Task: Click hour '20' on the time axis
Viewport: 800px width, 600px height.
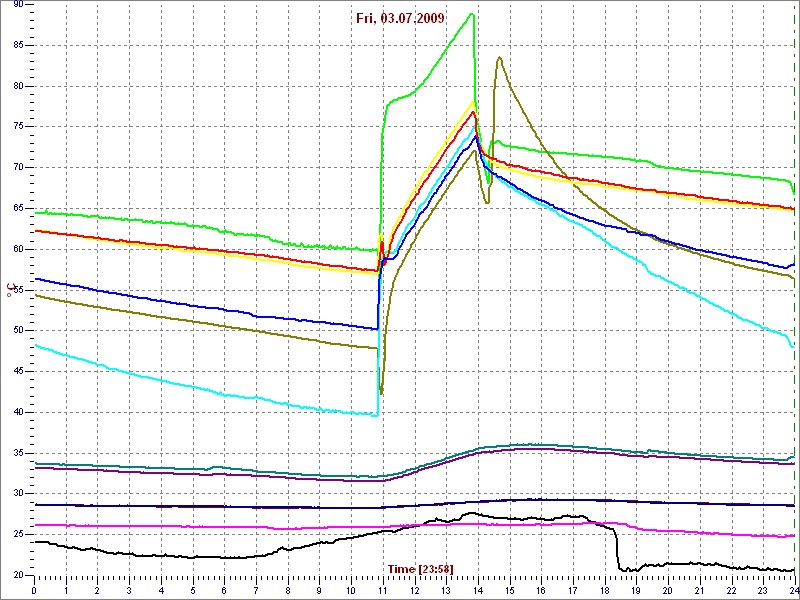Action: coord(668,589)
